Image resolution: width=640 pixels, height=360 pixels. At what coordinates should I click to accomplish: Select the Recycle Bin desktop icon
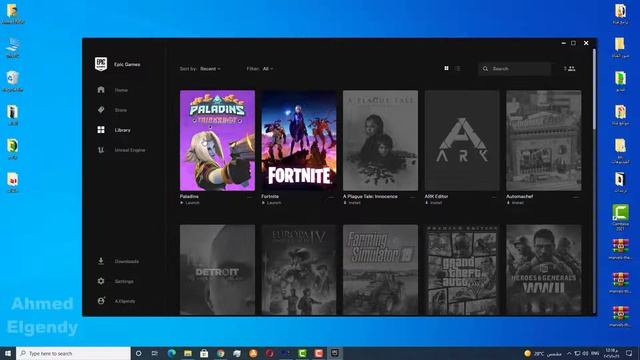[x=12, y=81]
